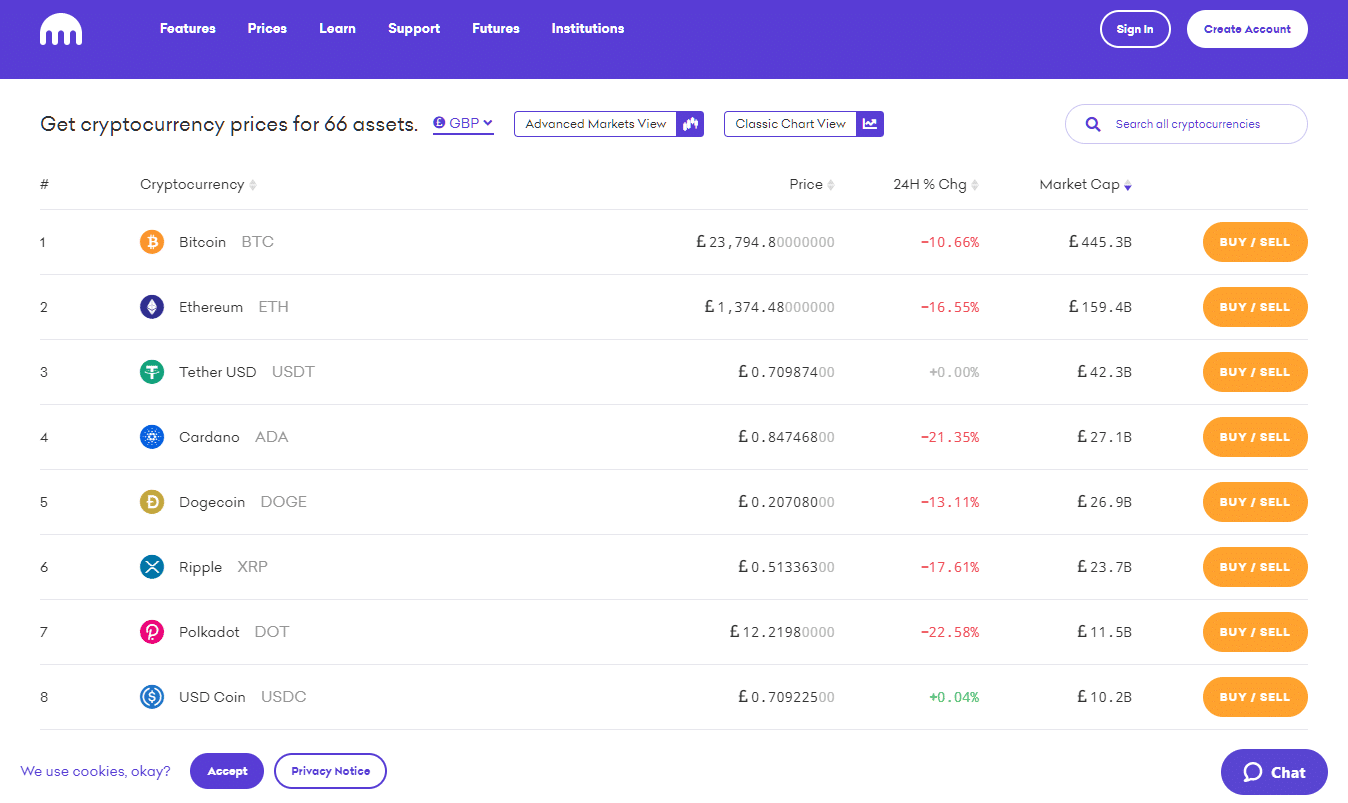The image size is (1348, 803).
Task: Click the Ethereum name link
Action: click(211, 307)
